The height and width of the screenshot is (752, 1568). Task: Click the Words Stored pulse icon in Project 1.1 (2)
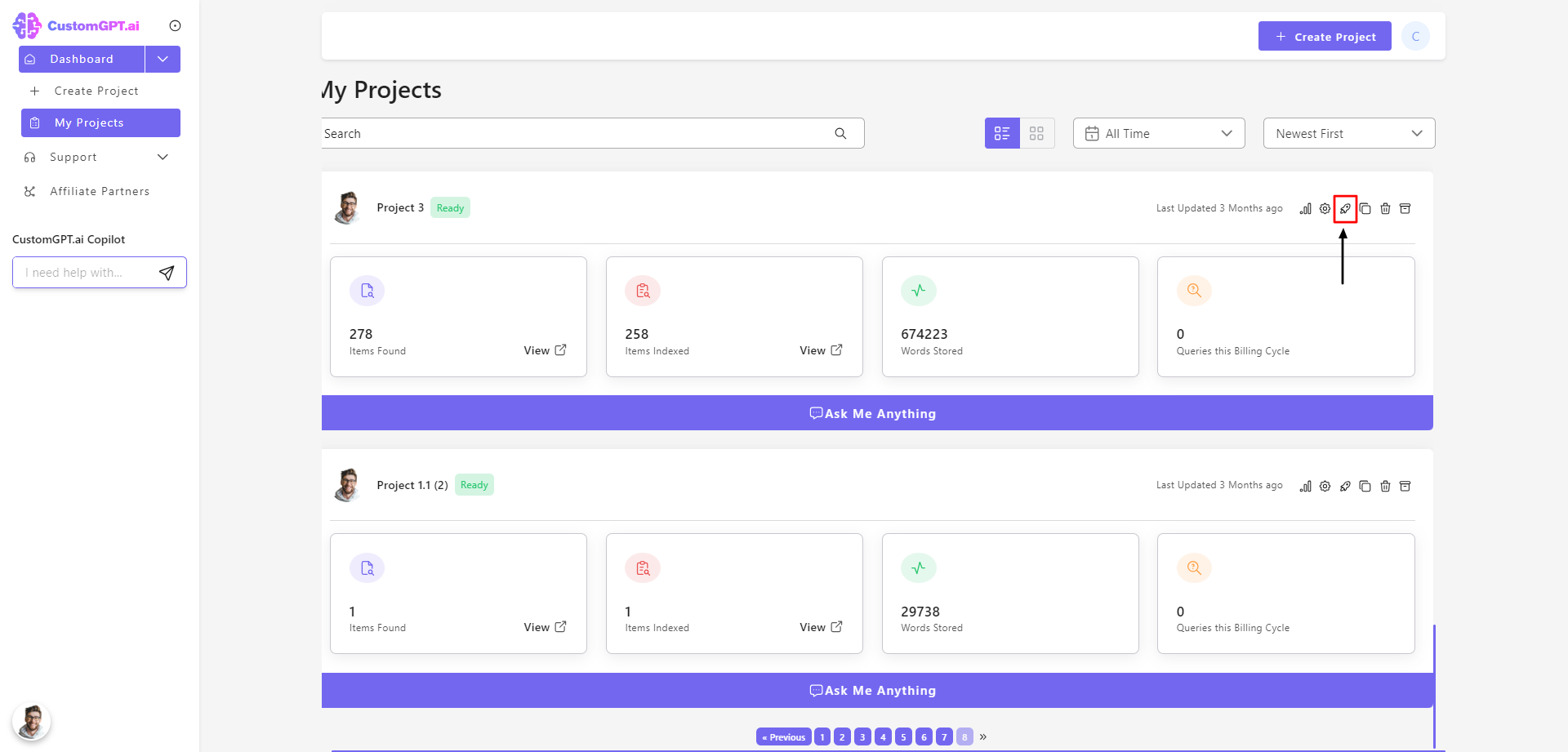point(919,567)
